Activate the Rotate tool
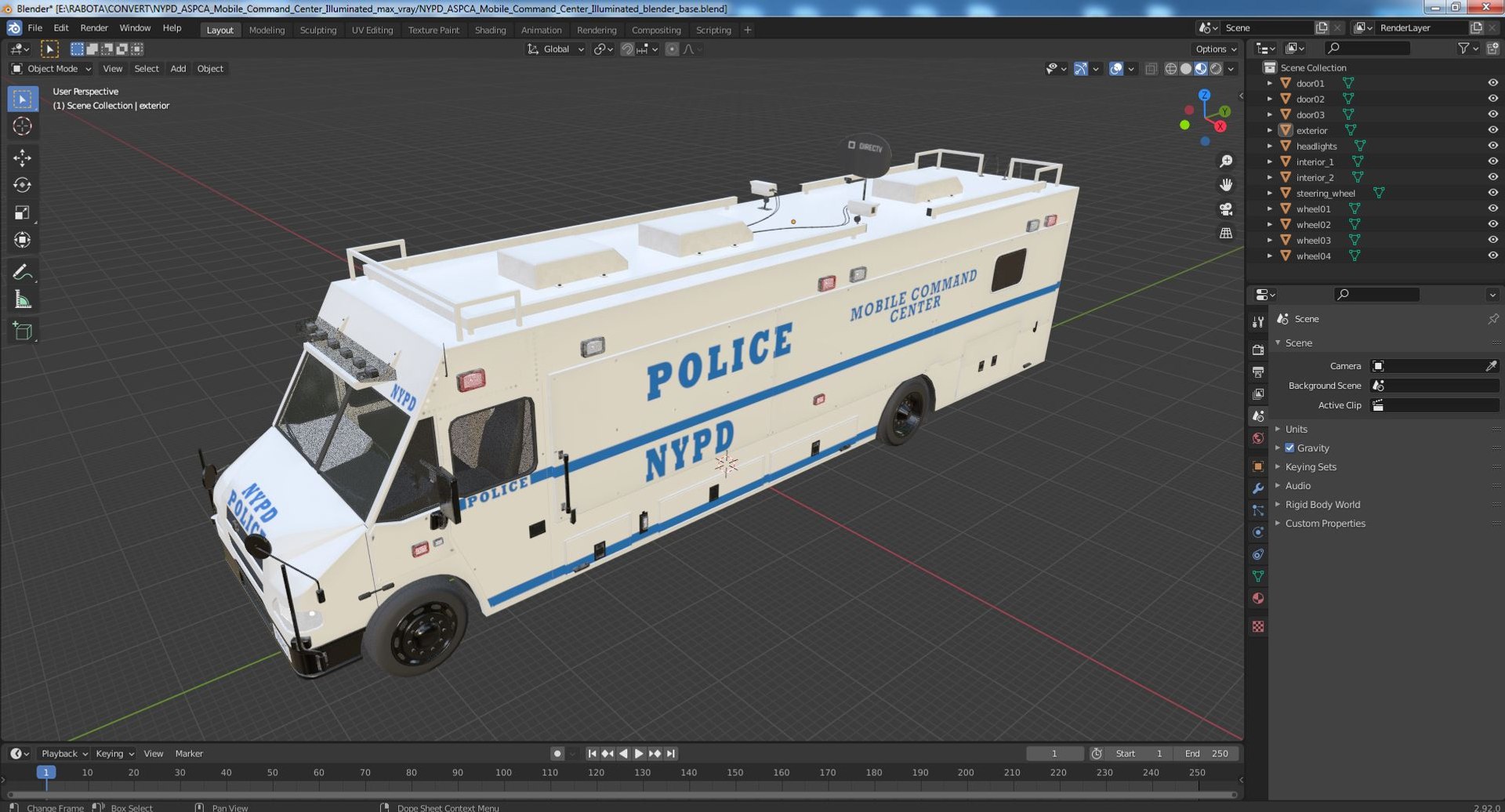 click(22, 185)
